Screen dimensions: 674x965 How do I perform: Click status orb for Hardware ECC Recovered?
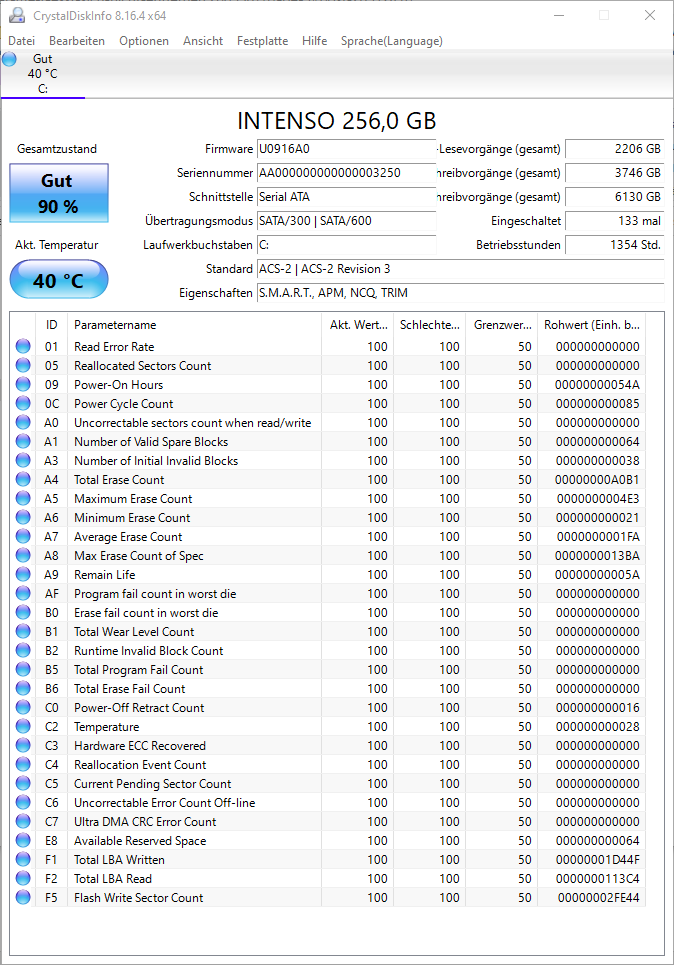point(23,745)
